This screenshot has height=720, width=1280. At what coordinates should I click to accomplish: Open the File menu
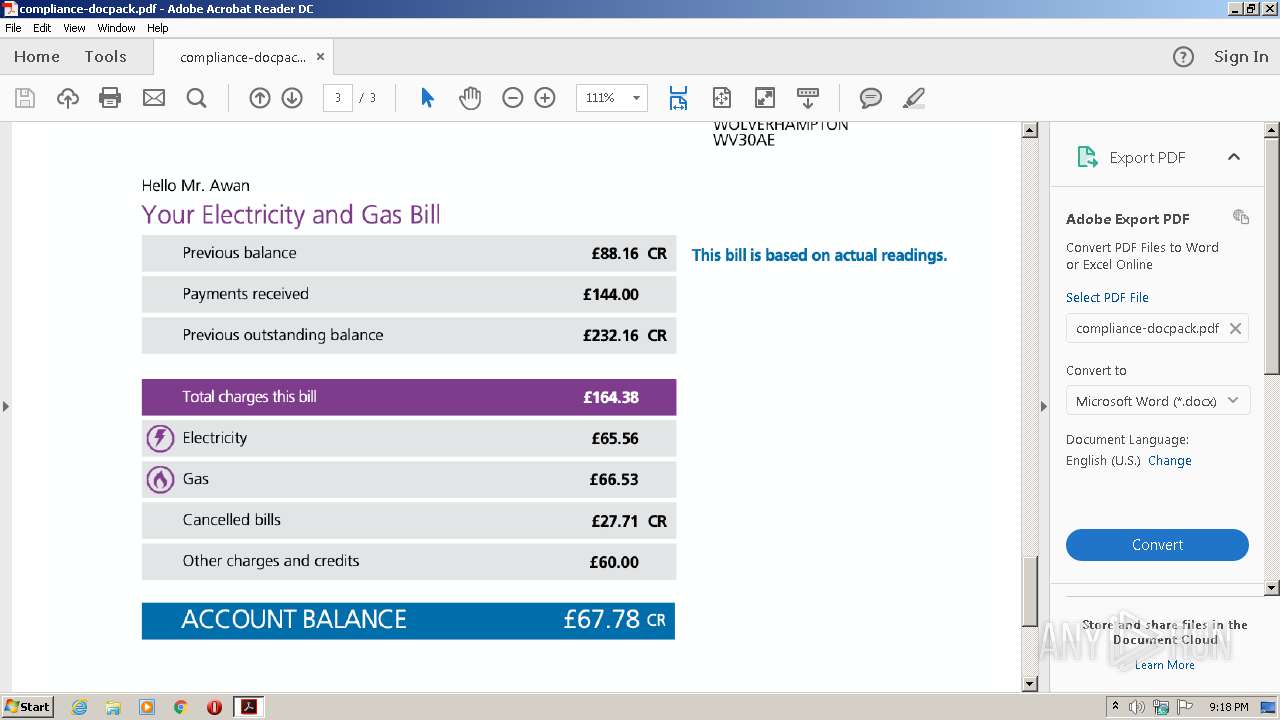13,28
